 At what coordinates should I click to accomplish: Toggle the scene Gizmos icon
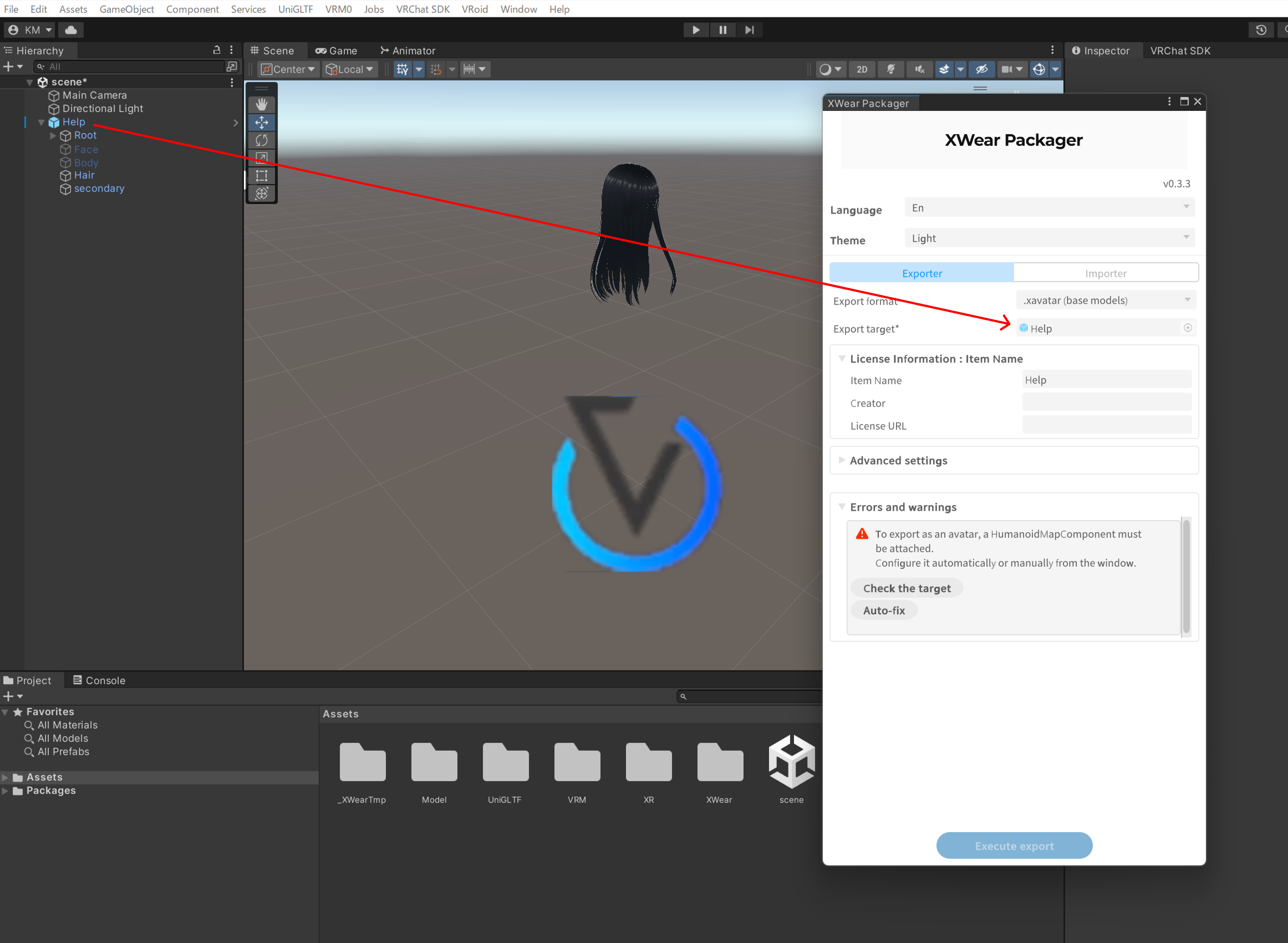click(1039, 69)
